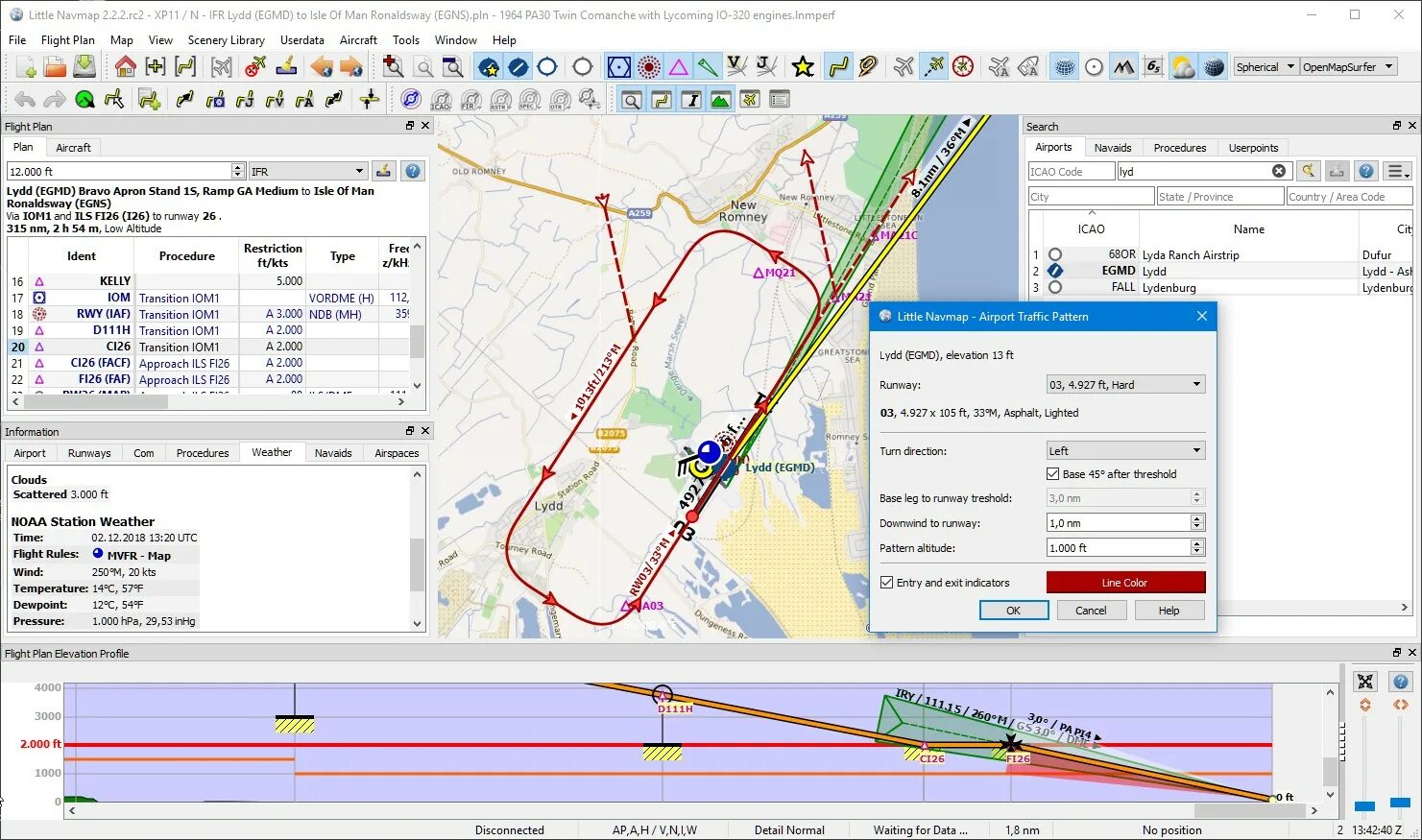Click the green calculate route icon
The height and width of the screenshot is (840, 1422).
[x=84, y=99]
